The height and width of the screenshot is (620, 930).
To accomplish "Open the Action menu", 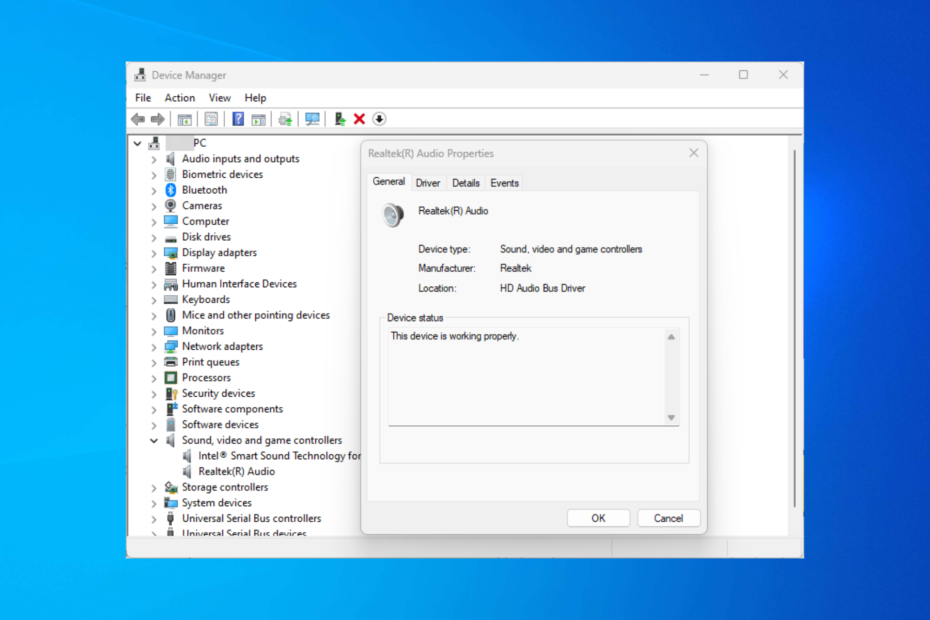I will (179, 97).
